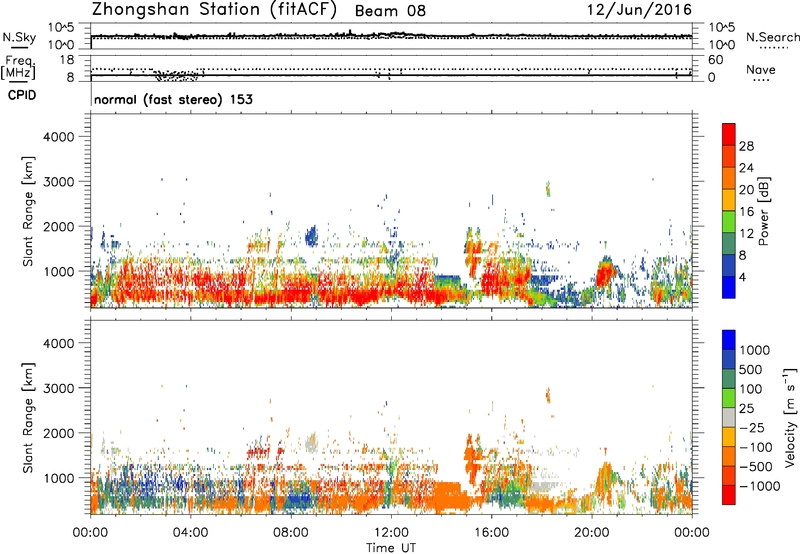Click the 'Freq. [MHz]' label

pyautogui.click(x=18, y=68)
